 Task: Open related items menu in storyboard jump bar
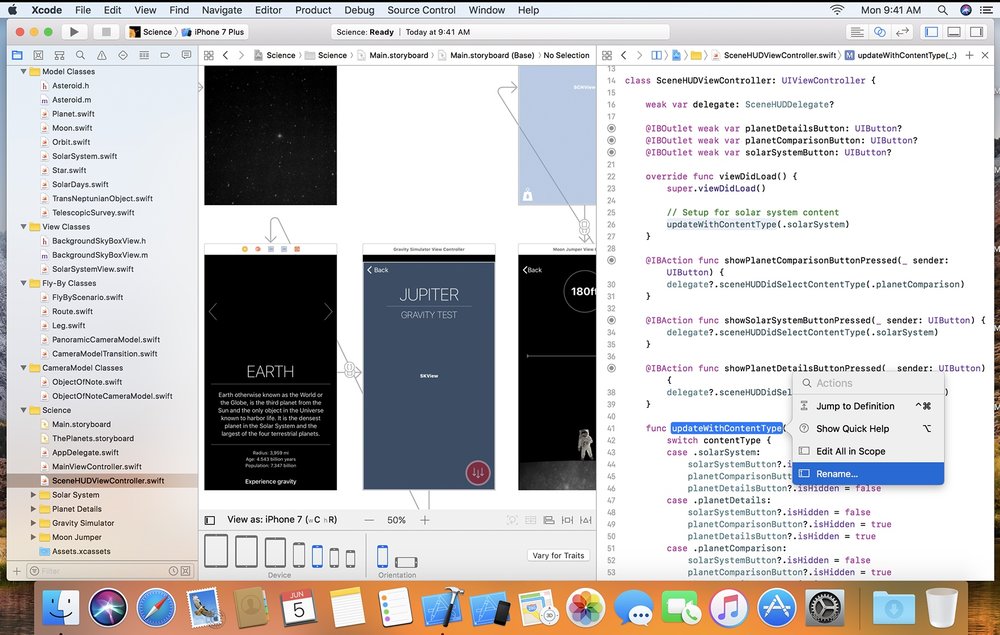point(209,55)
